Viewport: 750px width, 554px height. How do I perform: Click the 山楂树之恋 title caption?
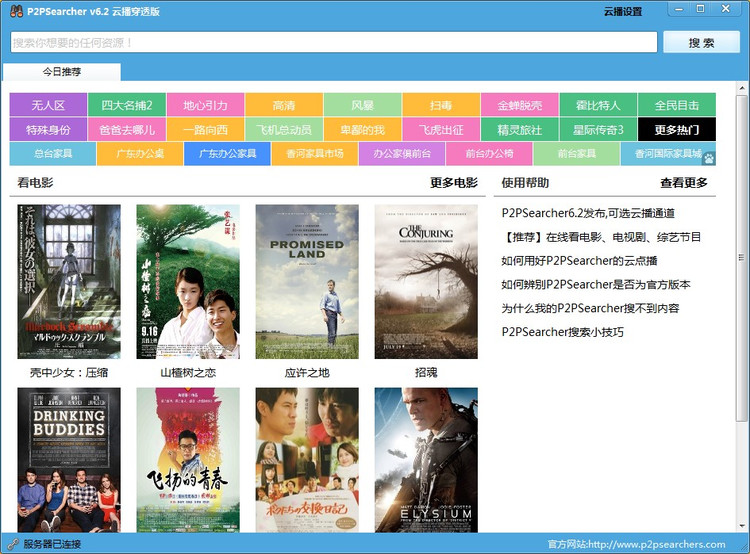[188, 372]
